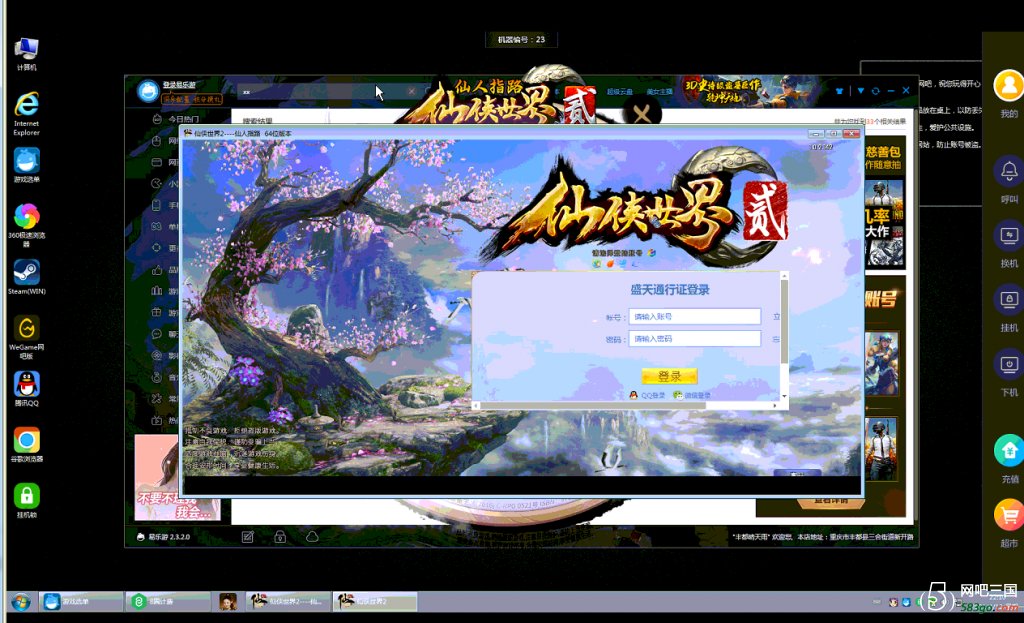The image size is (1024, 623).
Task: Click the portrait icon in taskbar
Action: coord(228,601)
